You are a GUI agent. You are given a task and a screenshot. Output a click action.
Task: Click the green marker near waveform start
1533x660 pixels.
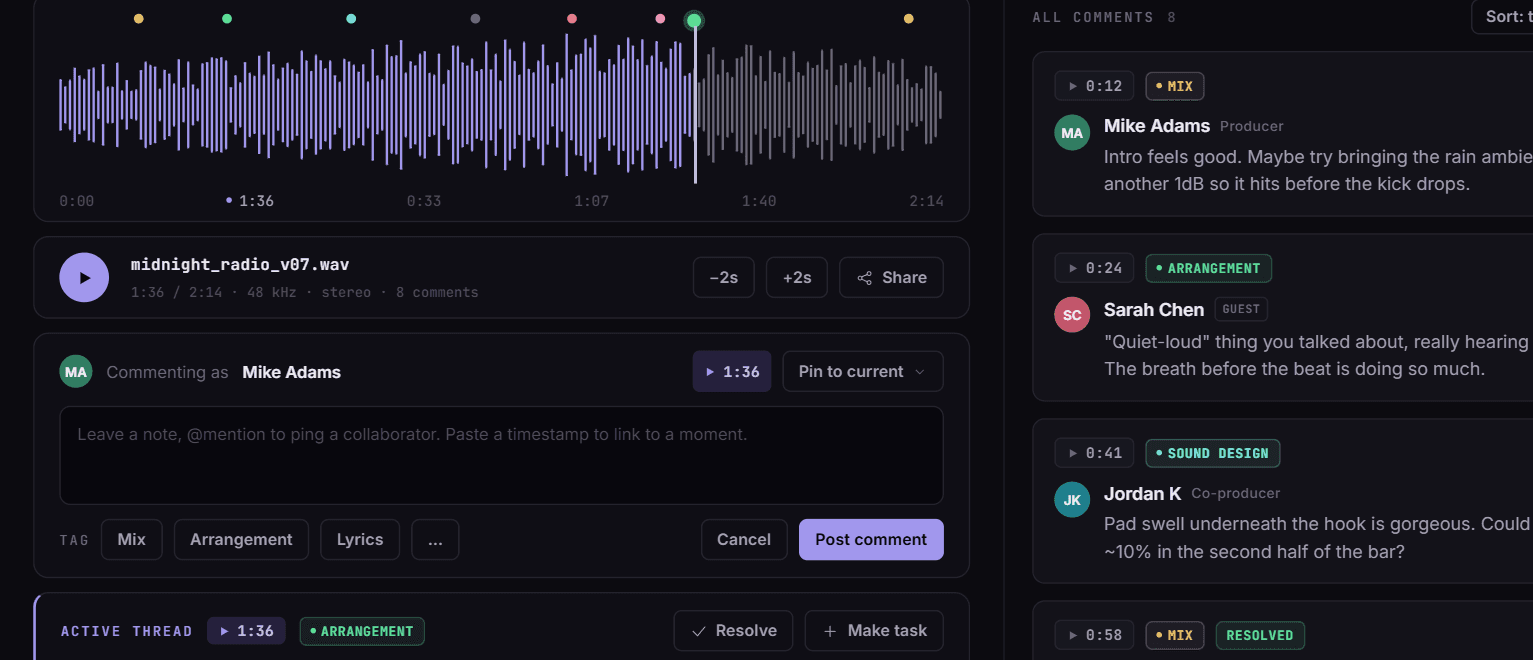click(x=227, y=19)
